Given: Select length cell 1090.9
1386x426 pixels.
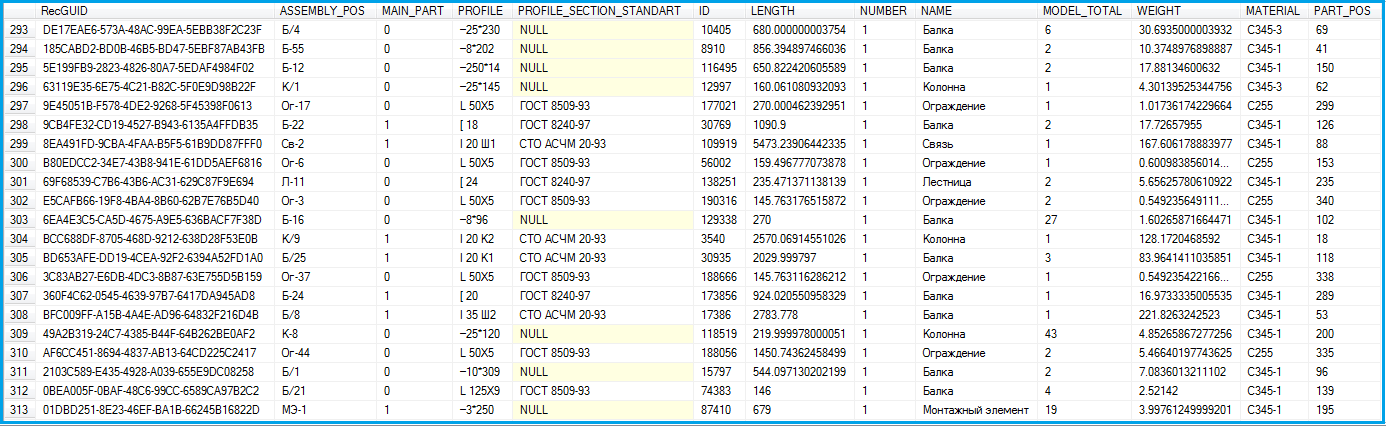Looking at the screenshot, I should tap(801, 125).
